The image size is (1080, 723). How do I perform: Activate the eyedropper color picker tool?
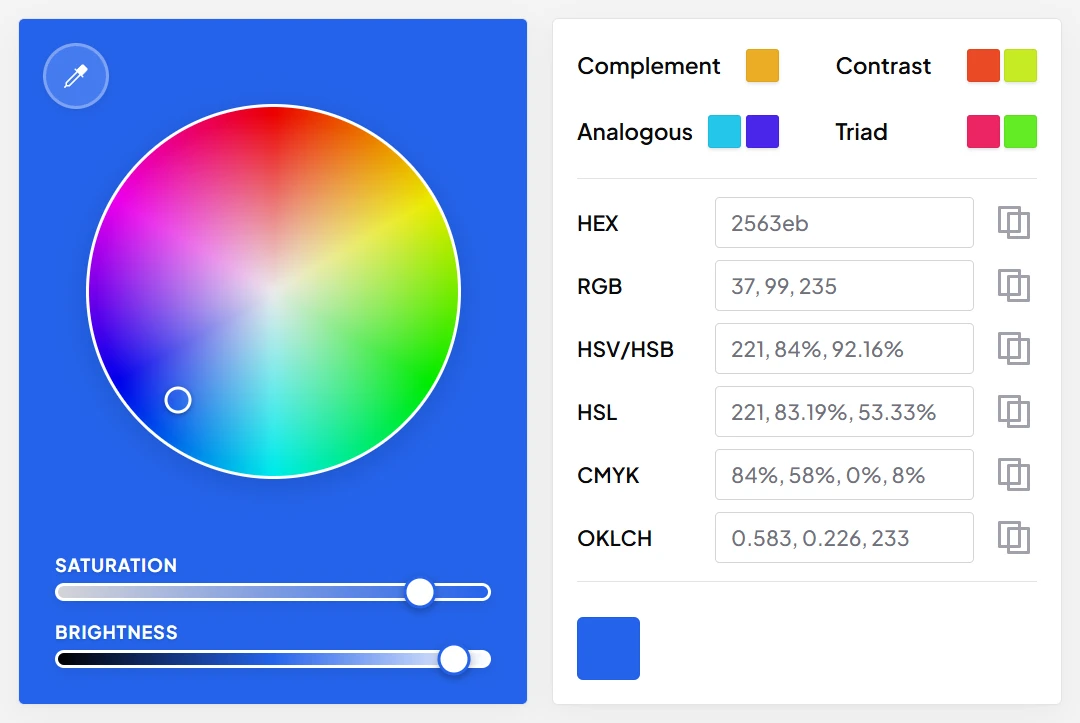click(x=76, y=76)
